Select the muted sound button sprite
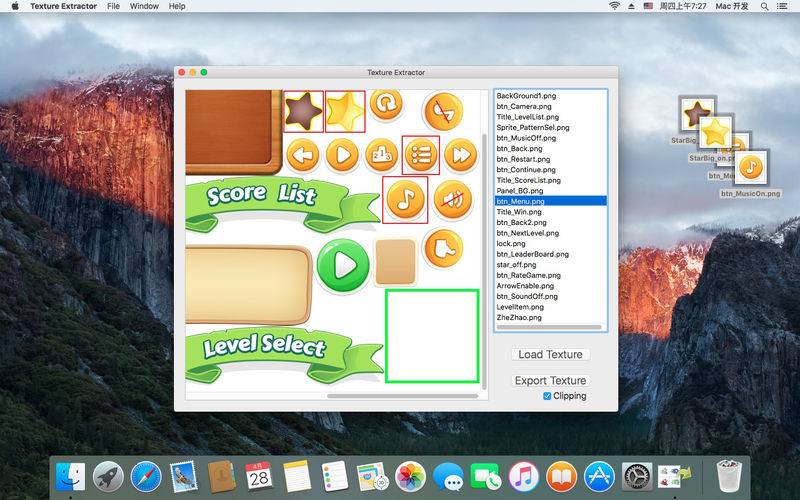Screen dimensions: 800x500 (x=453, y=199)
